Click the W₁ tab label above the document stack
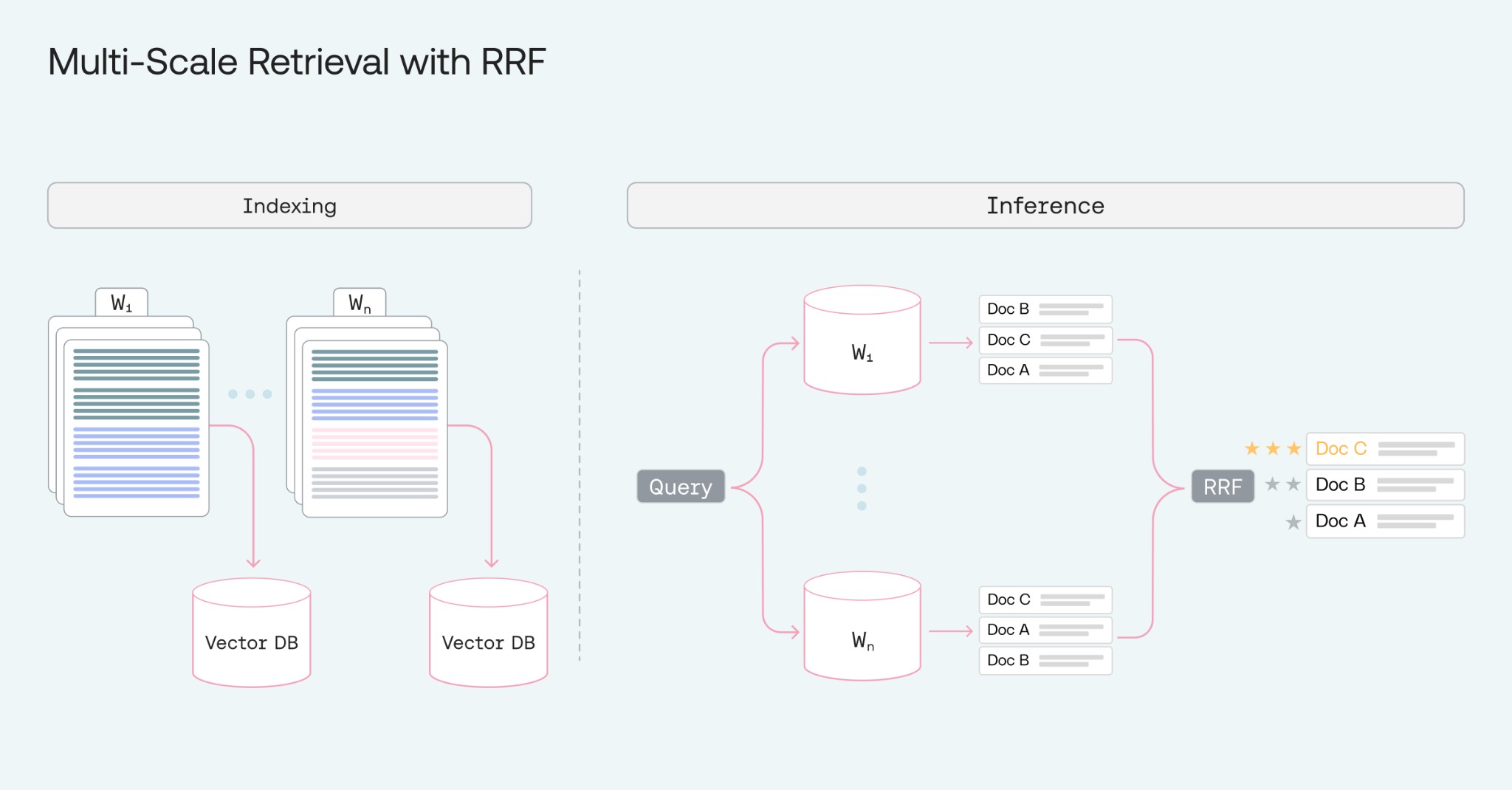The image size is (1512, 790). click(122, 303)
